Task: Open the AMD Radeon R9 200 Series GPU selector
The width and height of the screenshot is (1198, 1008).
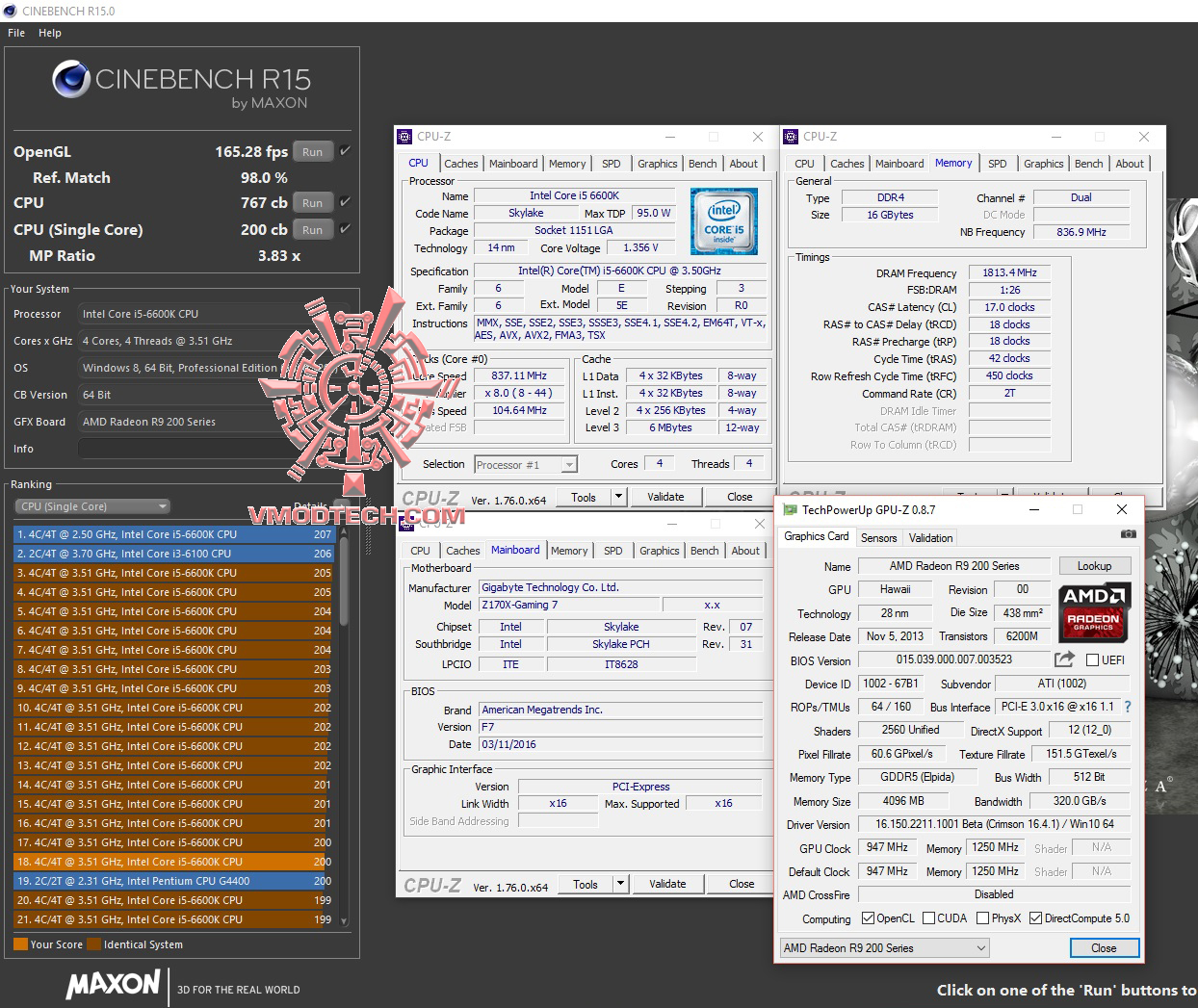Action: [x=884, y=948]
